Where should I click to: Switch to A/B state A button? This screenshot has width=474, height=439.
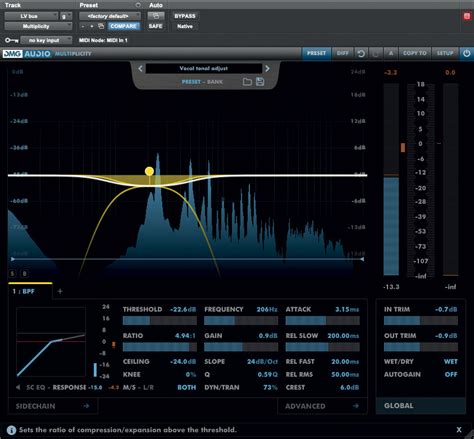point(391,53)
